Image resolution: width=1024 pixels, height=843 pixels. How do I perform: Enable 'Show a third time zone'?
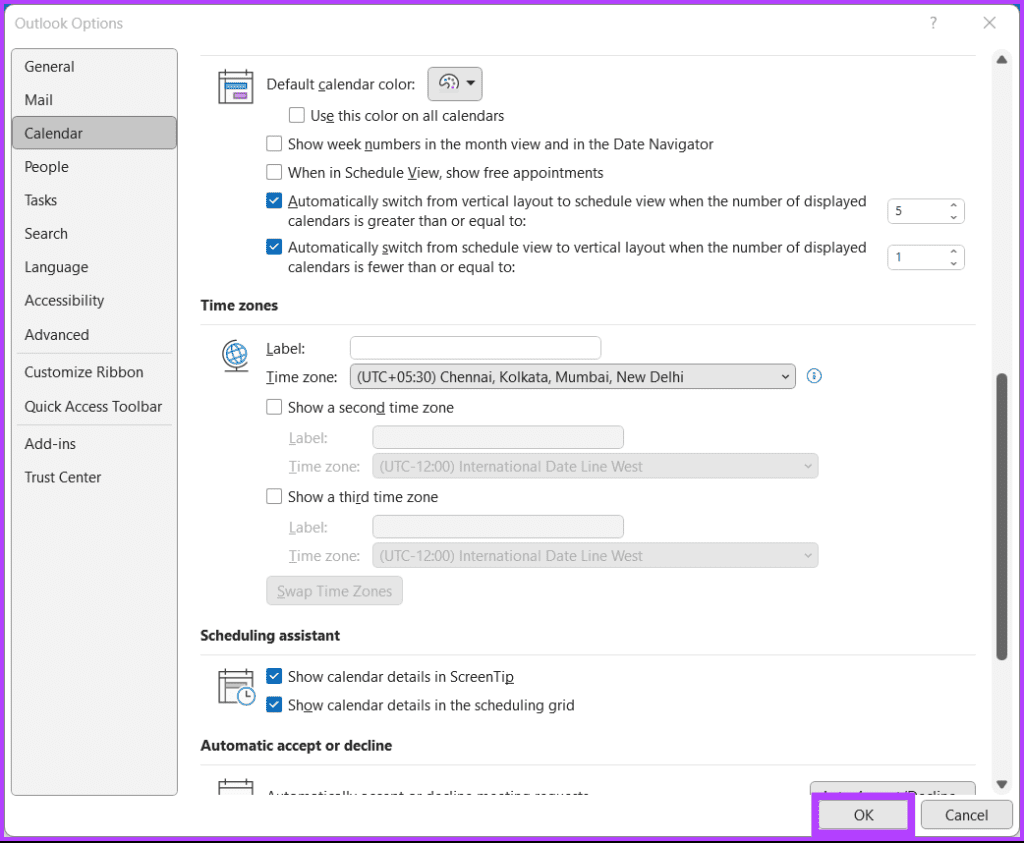tap(274, 497)
